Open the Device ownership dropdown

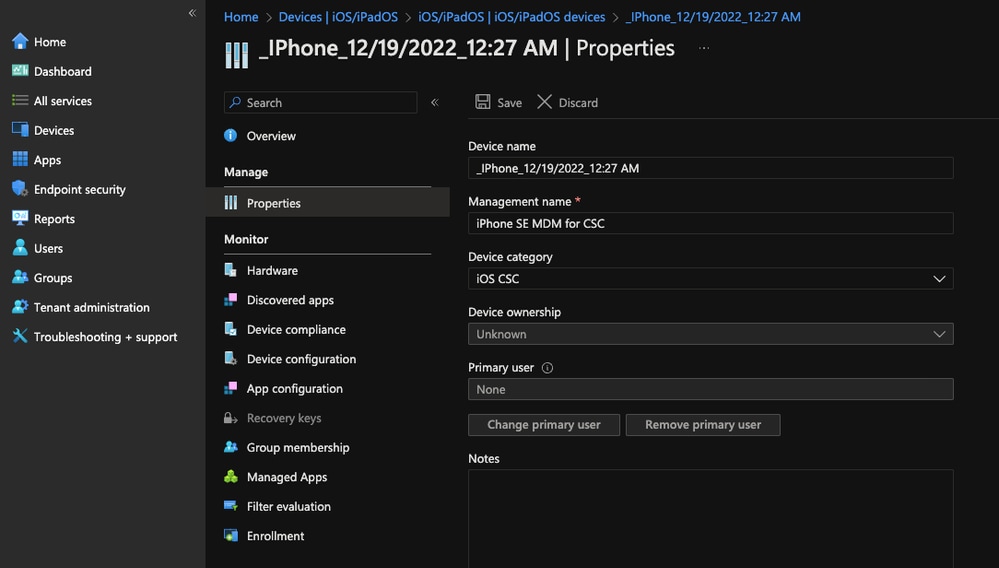[x=939, y=334]
